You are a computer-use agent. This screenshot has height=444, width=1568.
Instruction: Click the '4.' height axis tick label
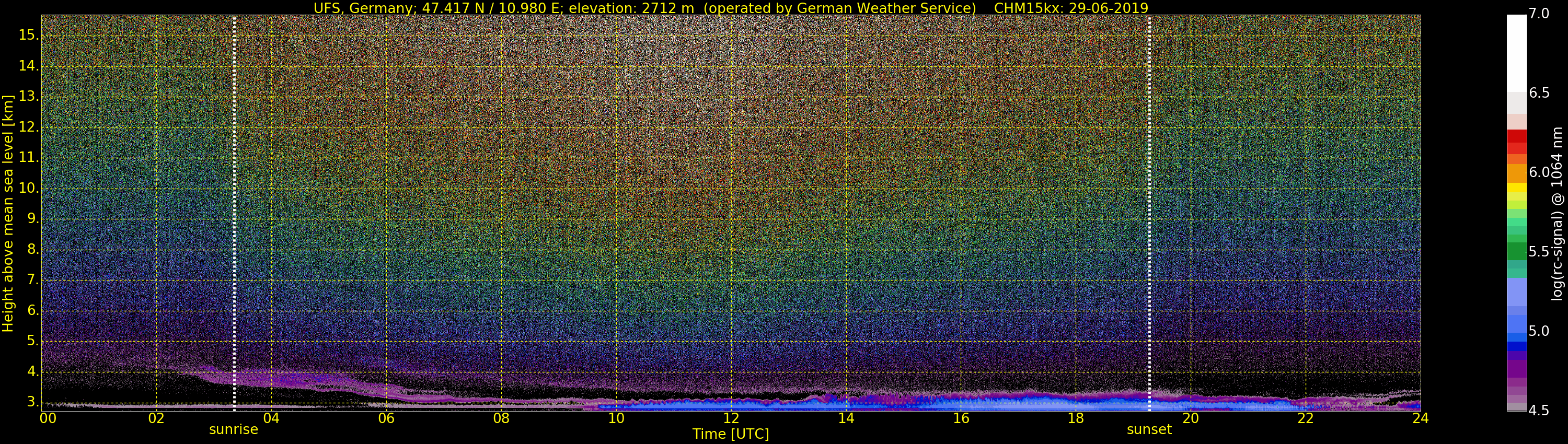tap(33, 371)
